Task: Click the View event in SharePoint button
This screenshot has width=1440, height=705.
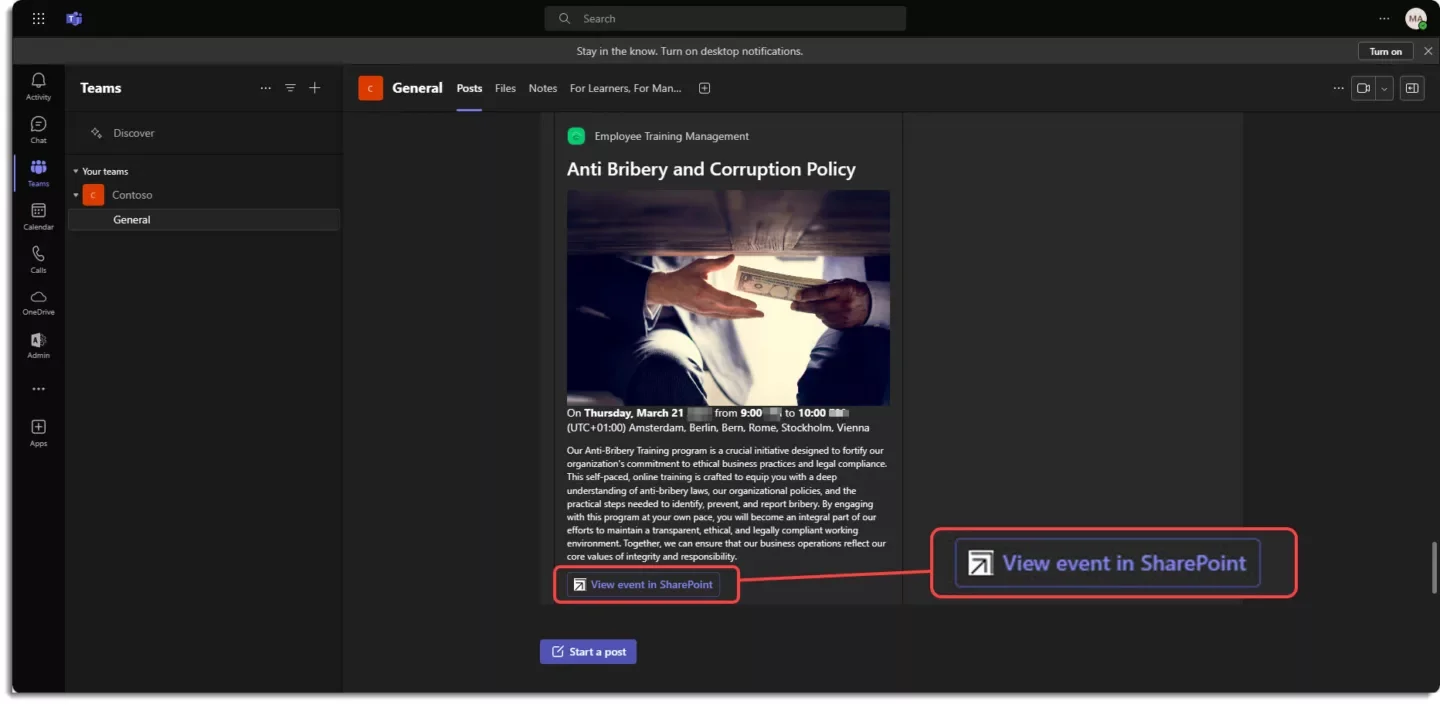Action: point(643,584)
